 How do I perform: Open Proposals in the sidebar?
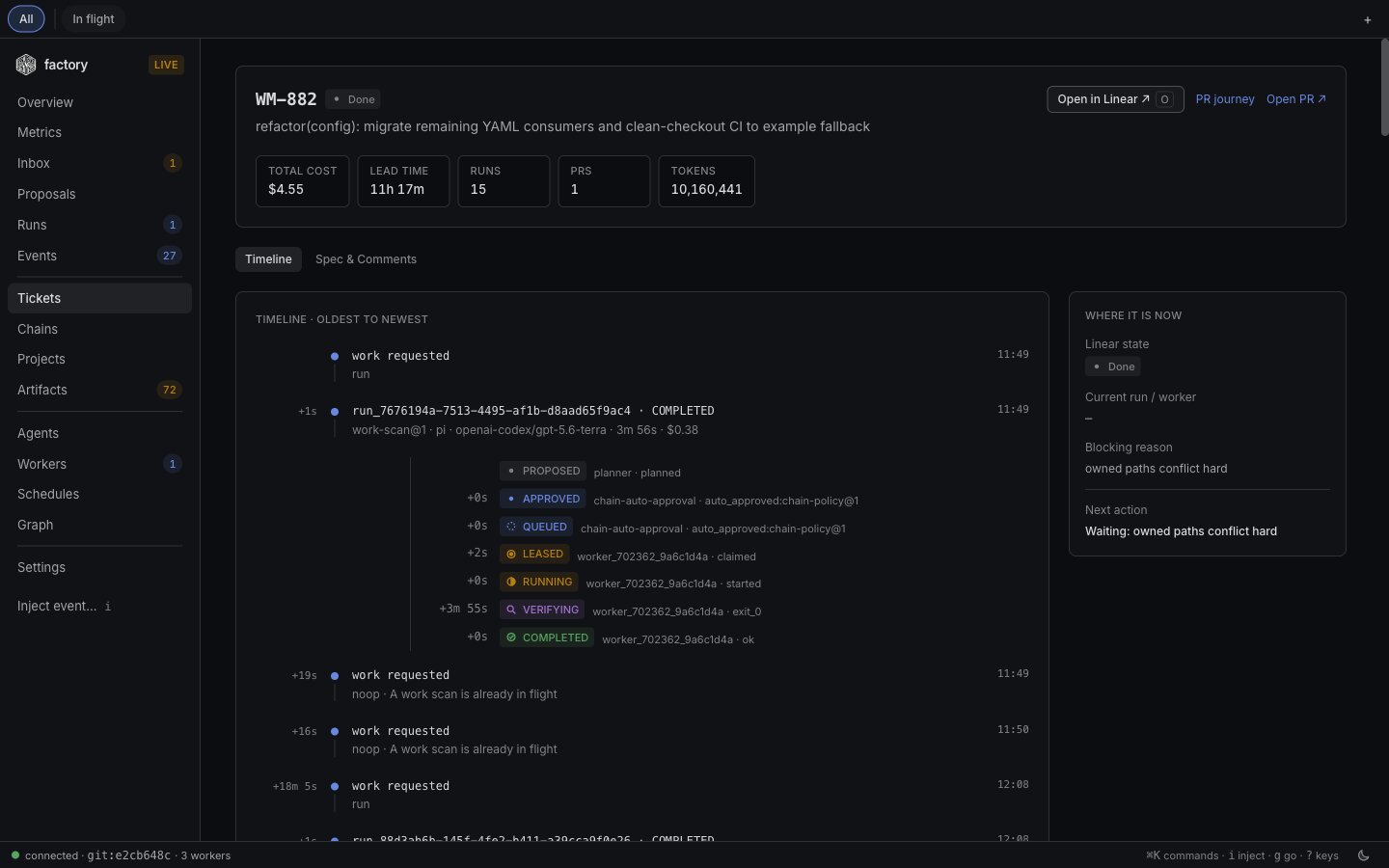click(x=99, y=194)
